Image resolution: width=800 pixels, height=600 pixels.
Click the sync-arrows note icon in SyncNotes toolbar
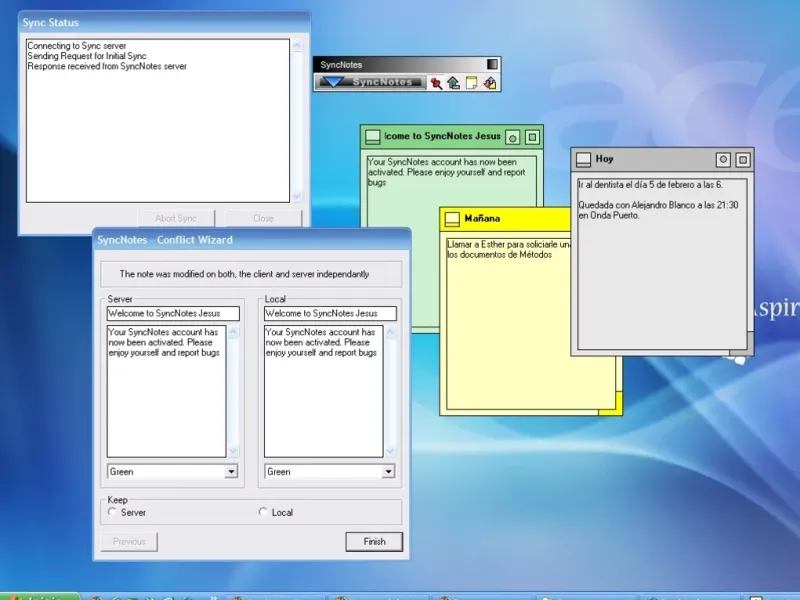point(490,83)
